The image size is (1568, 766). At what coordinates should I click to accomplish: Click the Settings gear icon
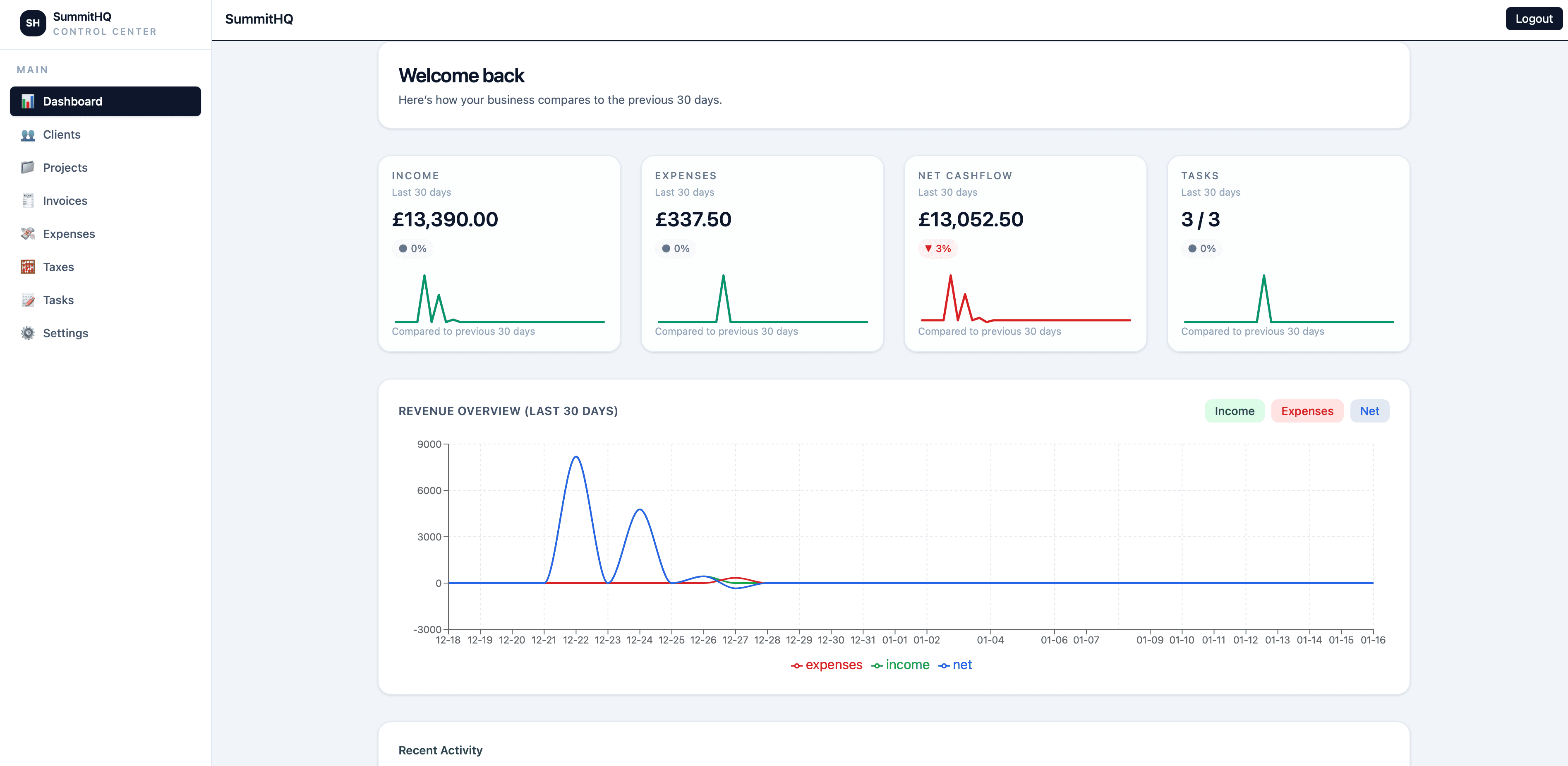(28, 333)
